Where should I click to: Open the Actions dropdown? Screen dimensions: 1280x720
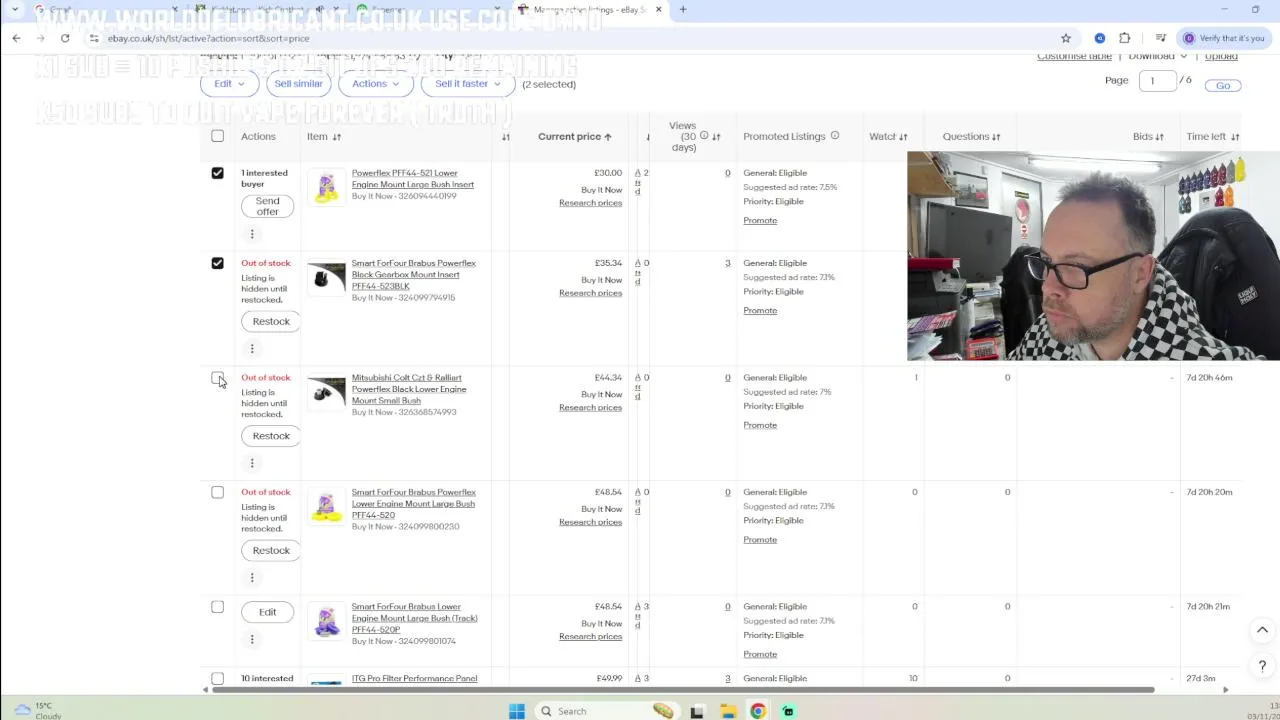tap(376, 84)
